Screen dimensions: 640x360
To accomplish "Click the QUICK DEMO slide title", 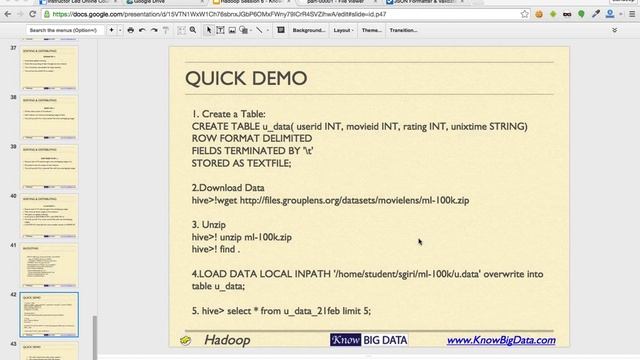I will pyautogui.click(x=246, y=78).
